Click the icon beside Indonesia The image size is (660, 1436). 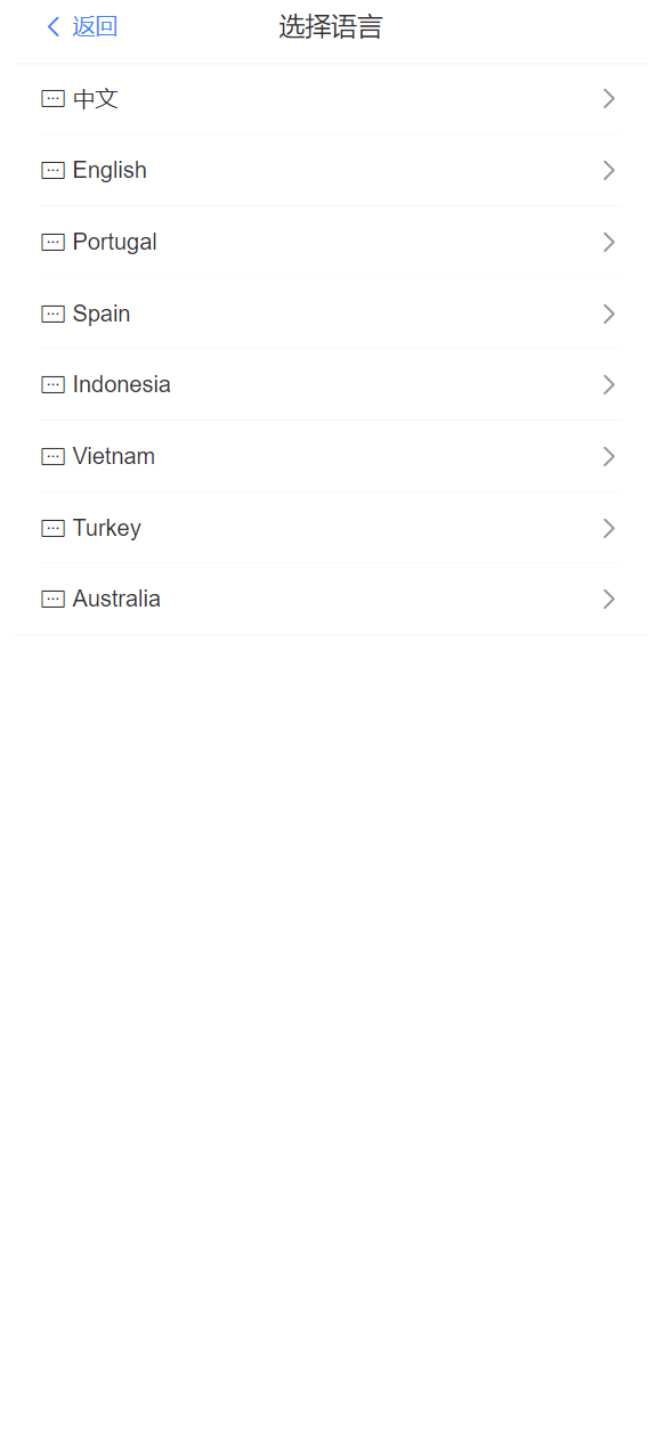tap(53, 385)
